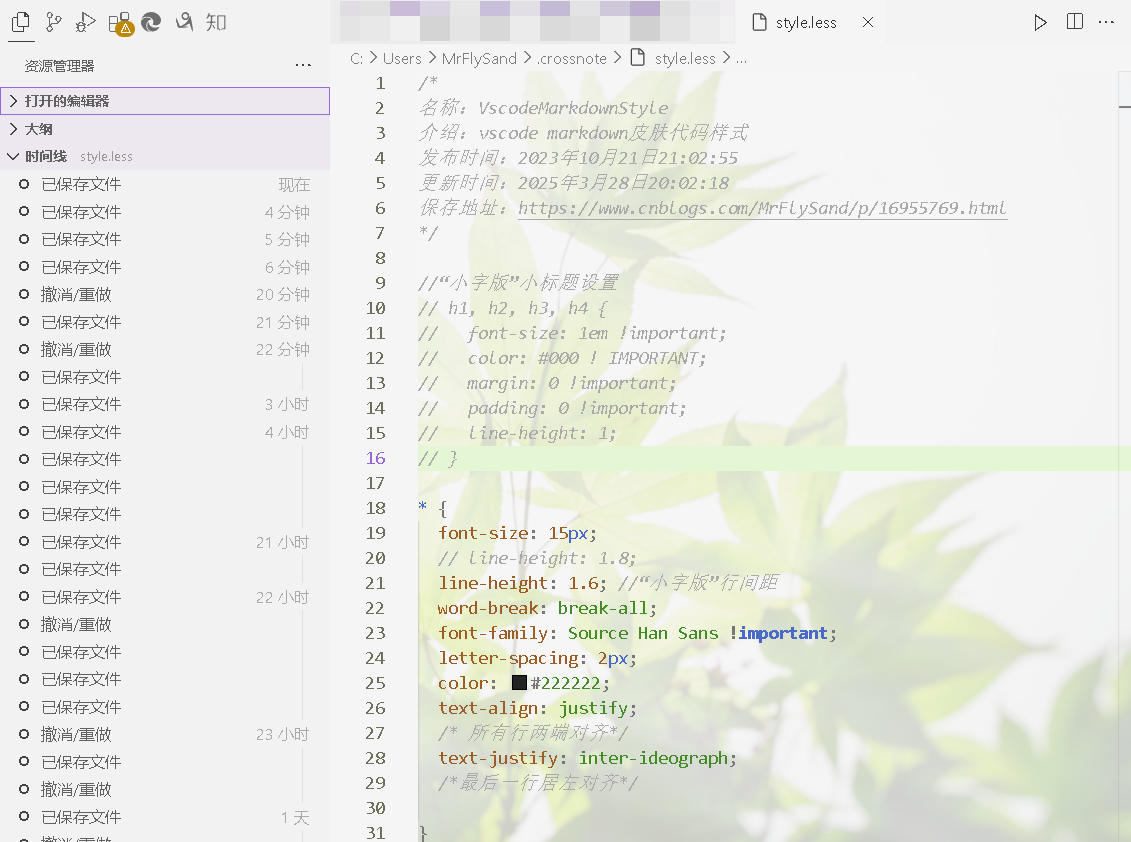Image resolution: width=1131 pixels, height=842 pixels.
Task: Expand the 打开的编辑器 section
Action: [165, 101]
